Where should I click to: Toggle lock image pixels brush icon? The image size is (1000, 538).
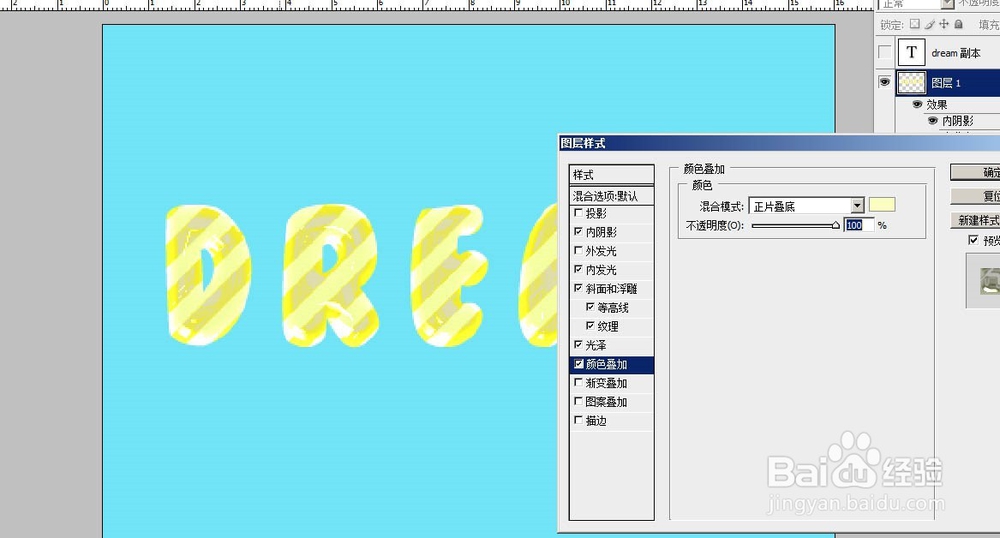(929, 24)
